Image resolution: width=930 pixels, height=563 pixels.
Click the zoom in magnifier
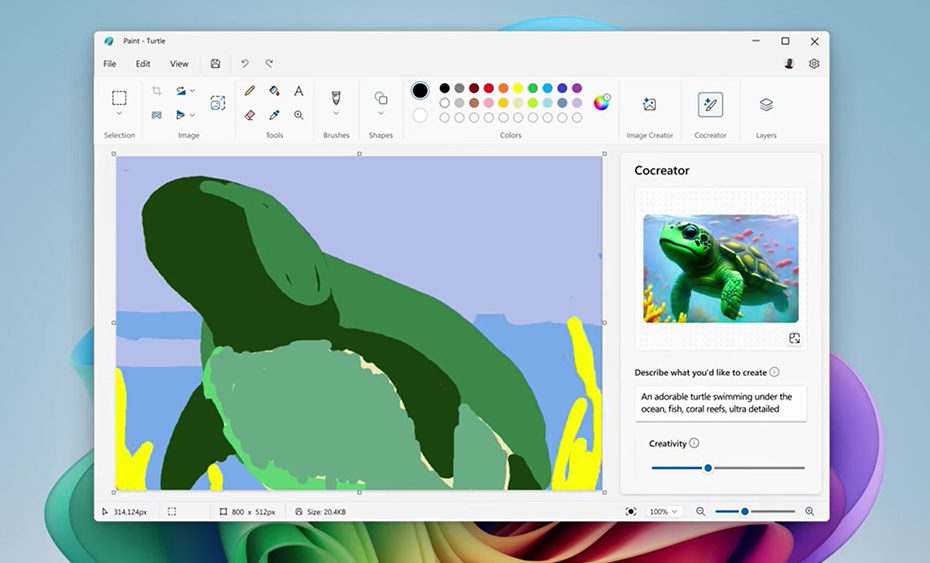click(810, 511)
